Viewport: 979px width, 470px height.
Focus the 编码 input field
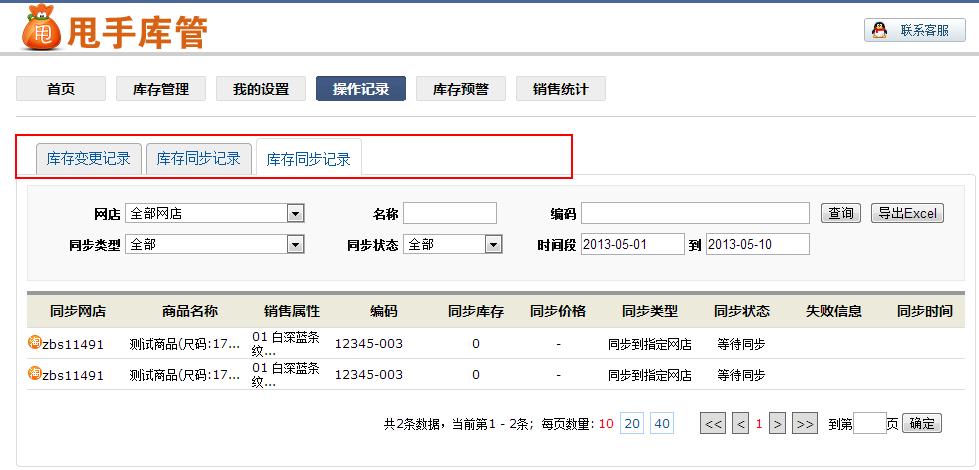click(696, 213)
